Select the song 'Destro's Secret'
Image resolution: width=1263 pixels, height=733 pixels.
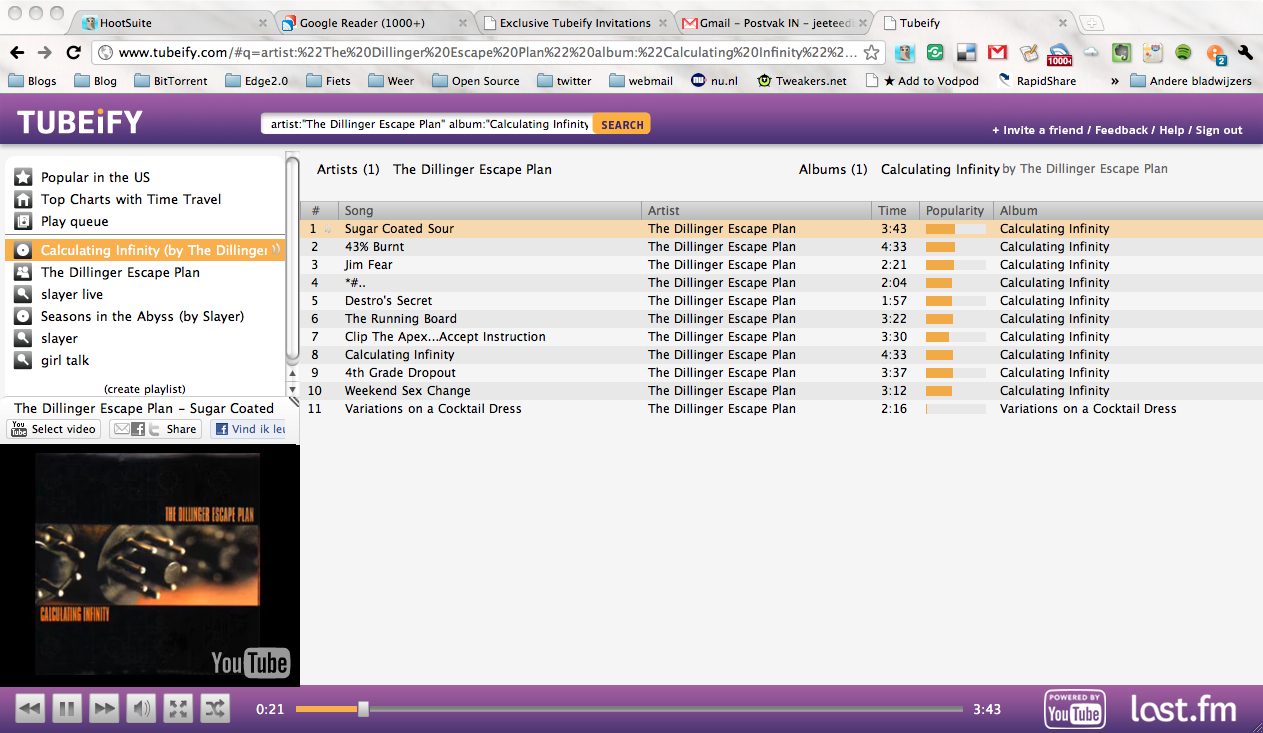tap(389, 301)
